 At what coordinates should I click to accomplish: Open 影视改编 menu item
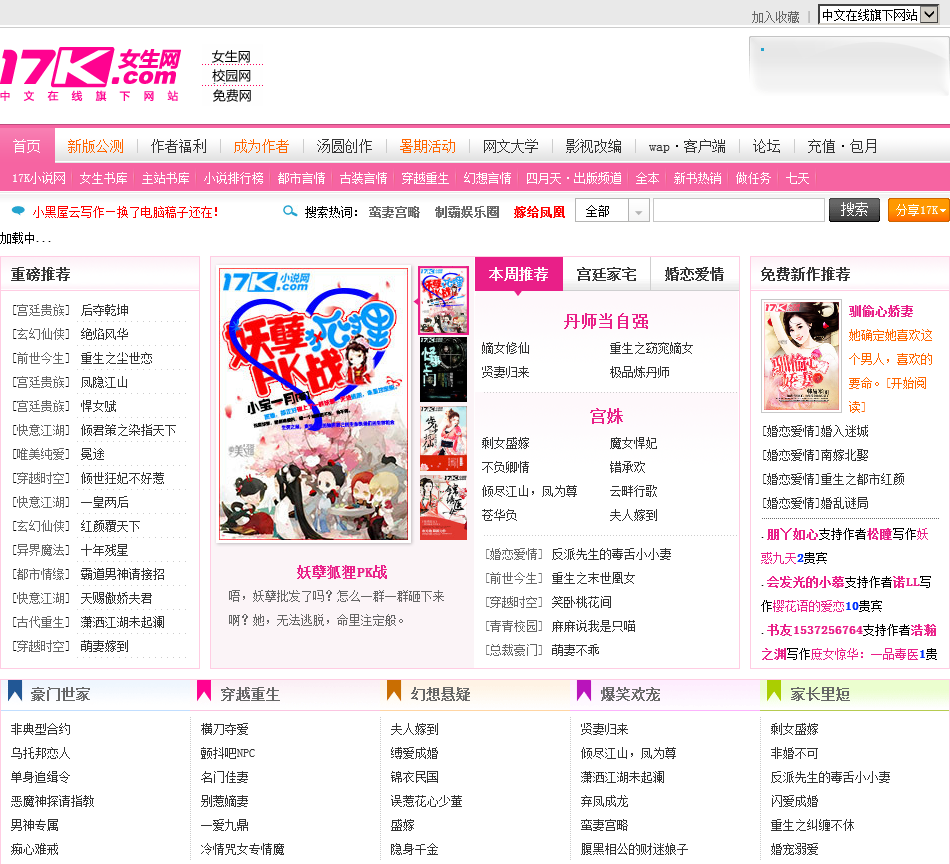click(594, 146)
